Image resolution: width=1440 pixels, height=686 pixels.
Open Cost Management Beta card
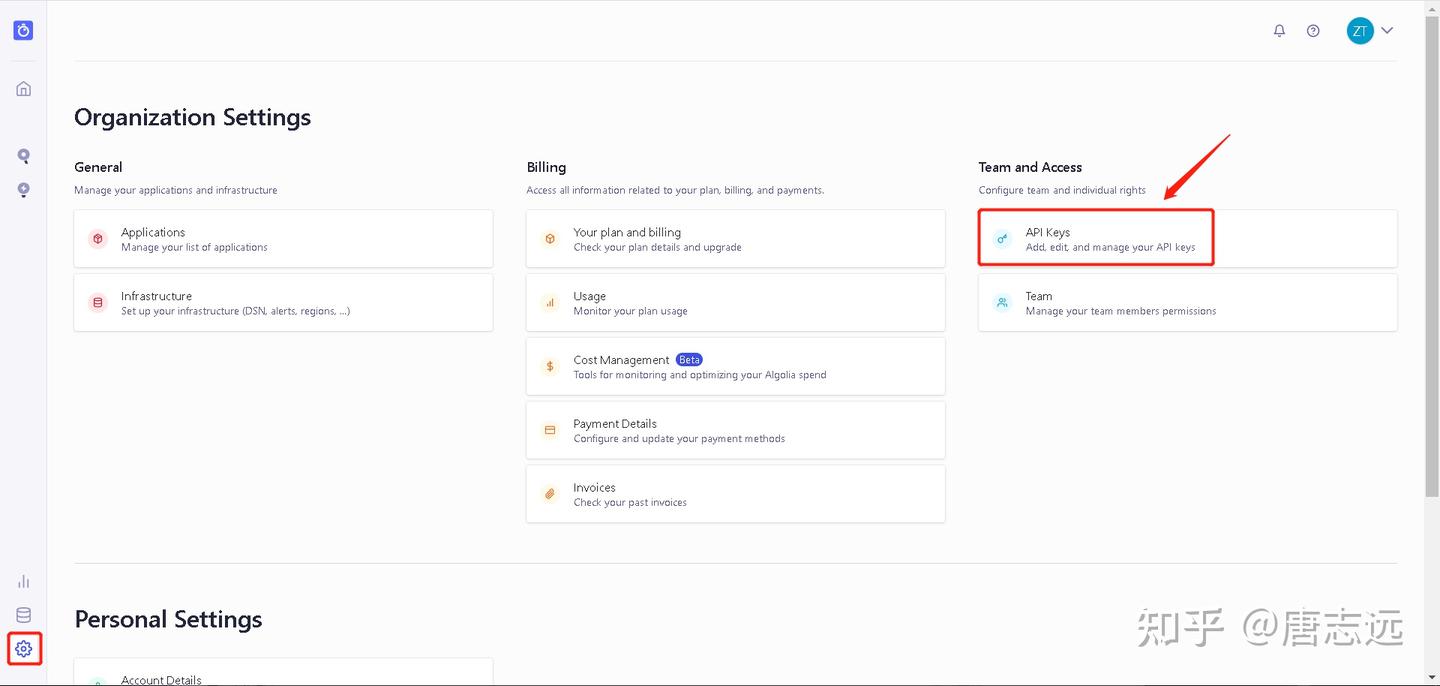point(735,367)
